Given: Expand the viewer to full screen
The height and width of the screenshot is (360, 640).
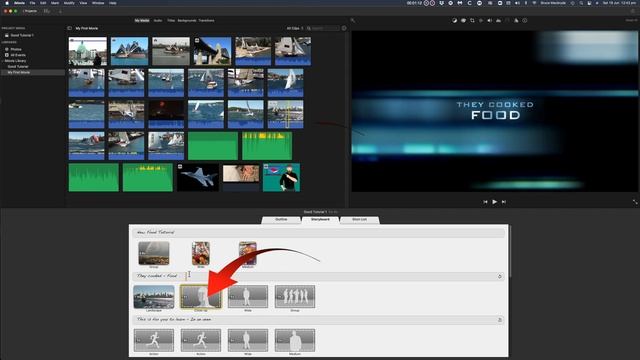Looking at the screenshot, I should 635,202.
